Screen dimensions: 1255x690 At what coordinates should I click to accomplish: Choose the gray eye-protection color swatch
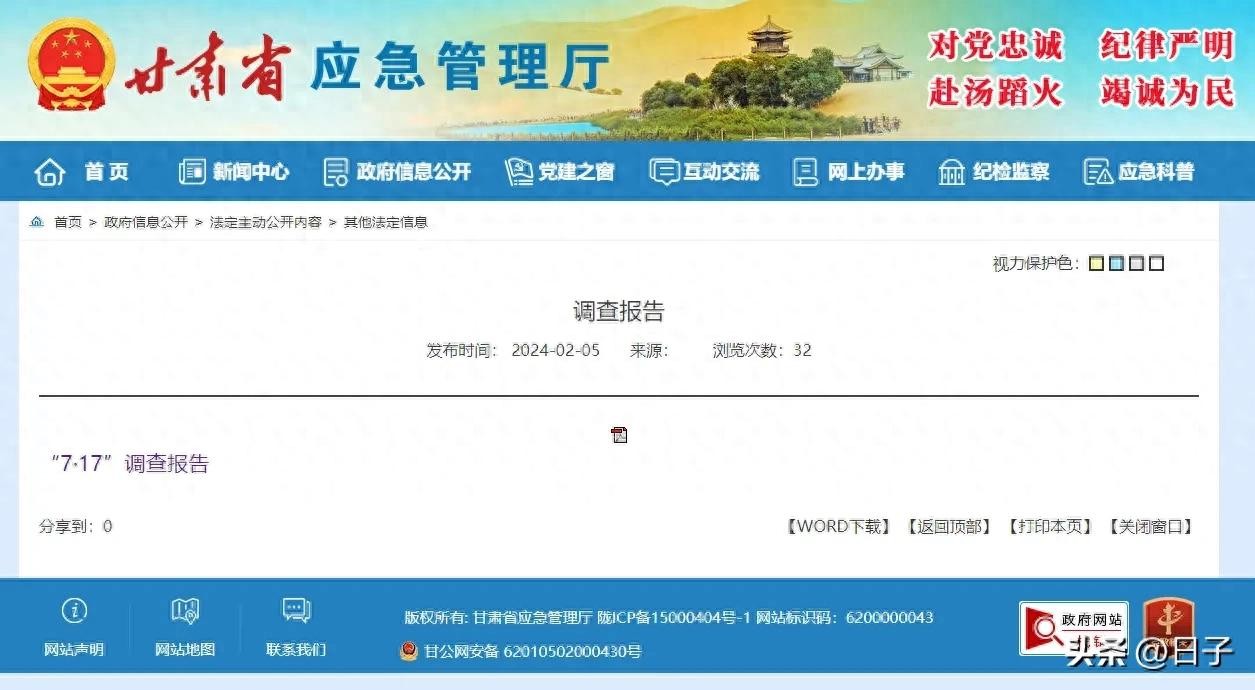pos(1136,264)
